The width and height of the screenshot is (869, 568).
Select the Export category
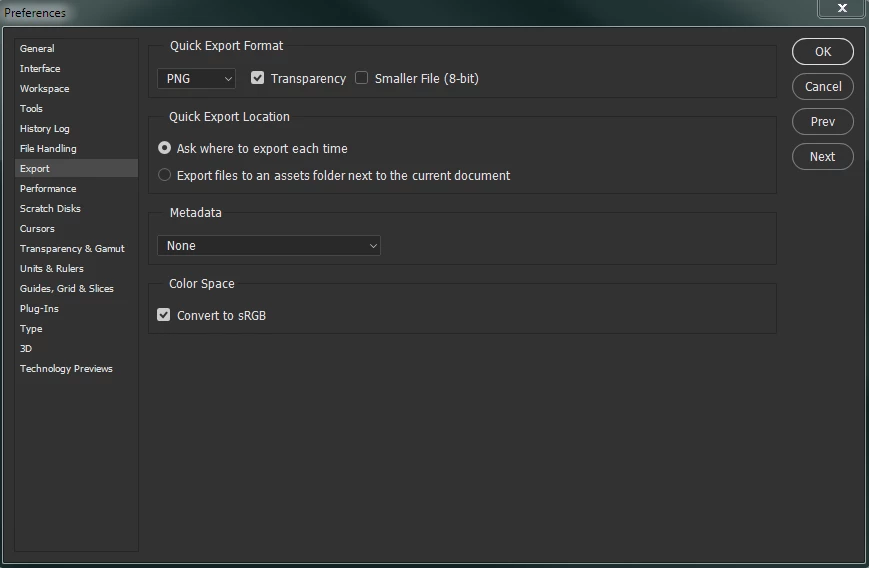click(x=76, y=168)
